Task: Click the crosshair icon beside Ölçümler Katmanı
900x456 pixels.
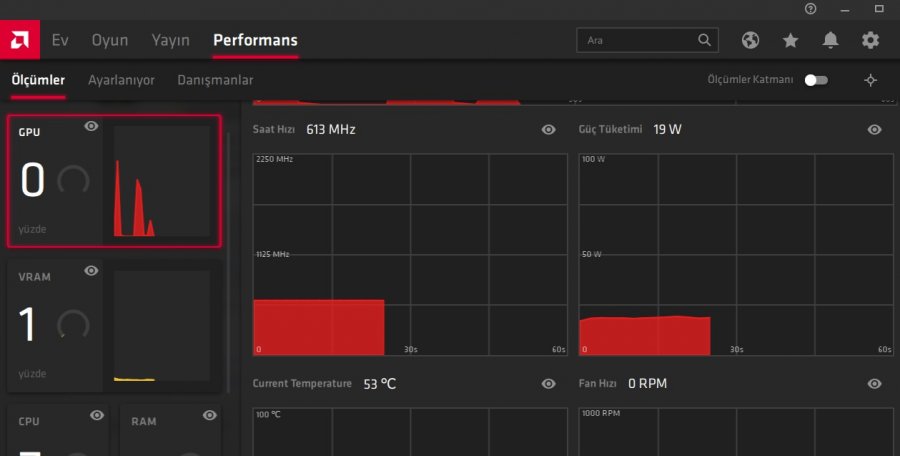Action: click(870, 80)
